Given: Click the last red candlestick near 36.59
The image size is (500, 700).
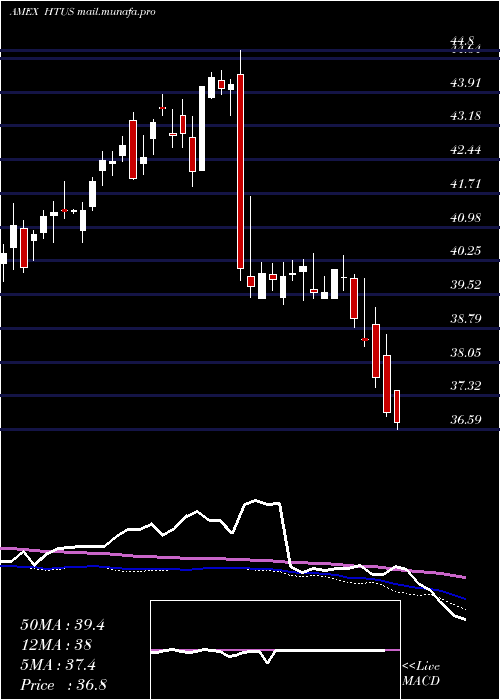Looking at the screenshot, I should pos(397,406).
